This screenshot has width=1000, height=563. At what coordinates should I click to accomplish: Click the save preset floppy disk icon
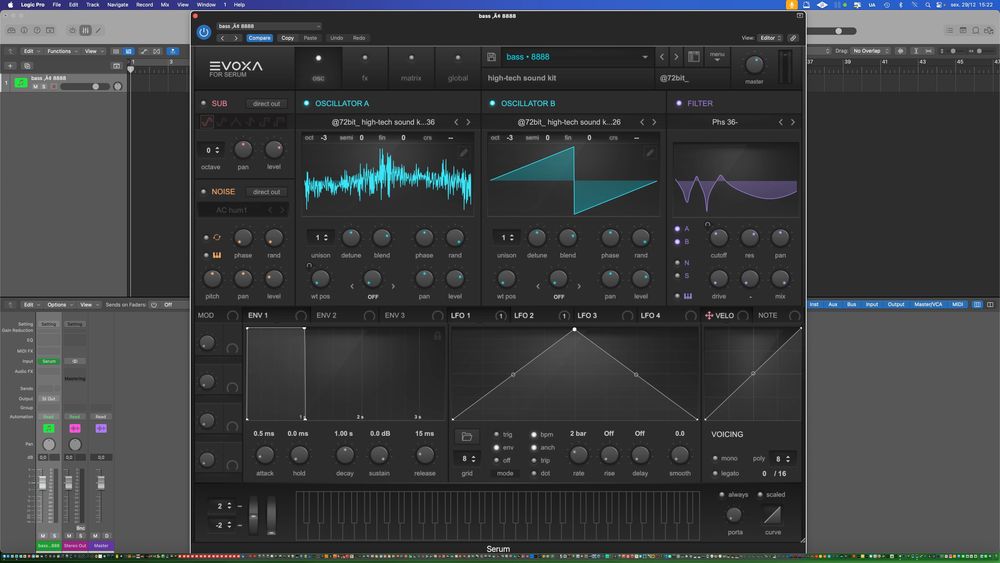coord(491,57)
